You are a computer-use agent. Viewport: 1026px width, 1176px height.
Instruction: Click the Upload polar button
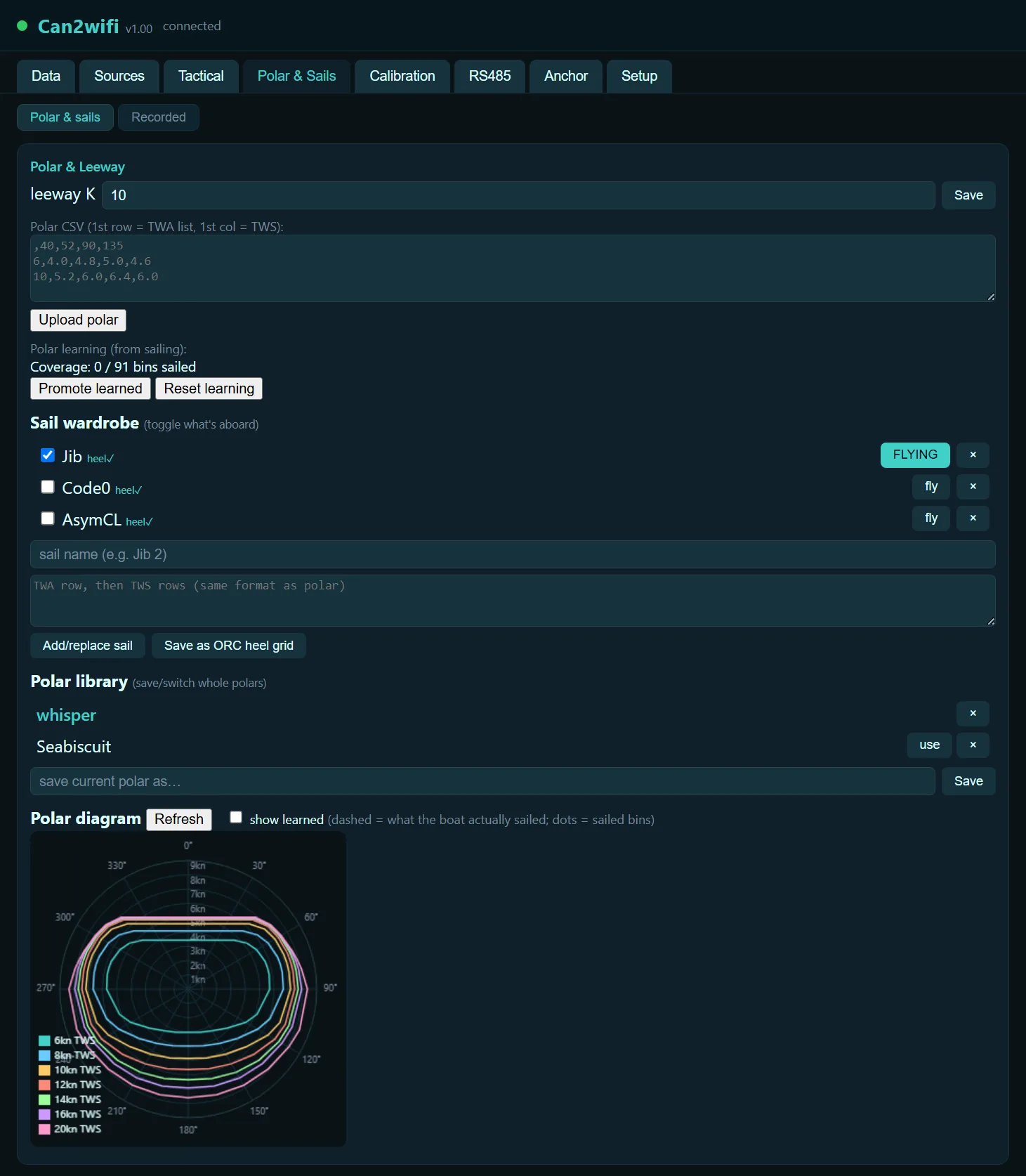79,320
